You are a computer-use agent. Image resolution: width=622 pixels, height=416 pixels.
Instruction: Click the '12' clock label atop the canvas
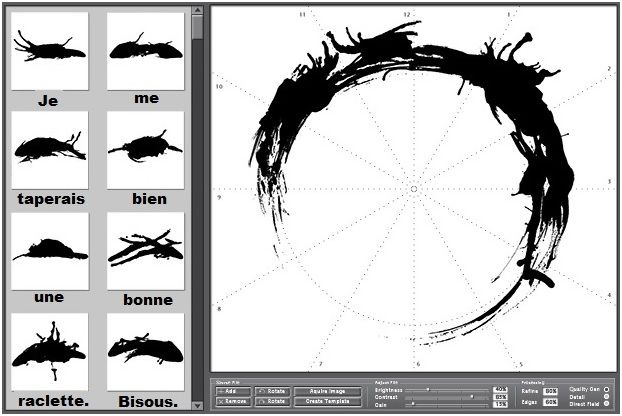point(407,14)
